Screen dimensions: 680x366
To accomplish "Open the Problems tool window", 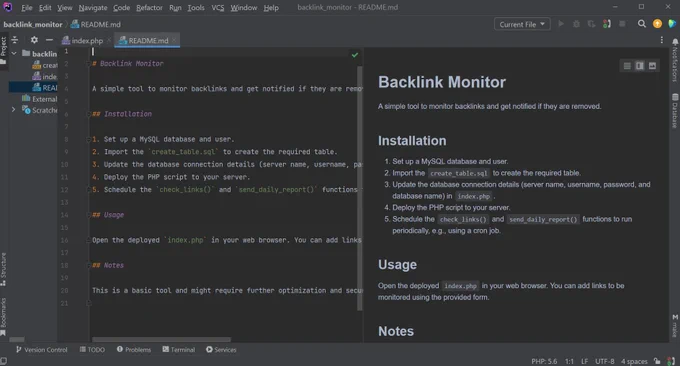I will (134, 350).
